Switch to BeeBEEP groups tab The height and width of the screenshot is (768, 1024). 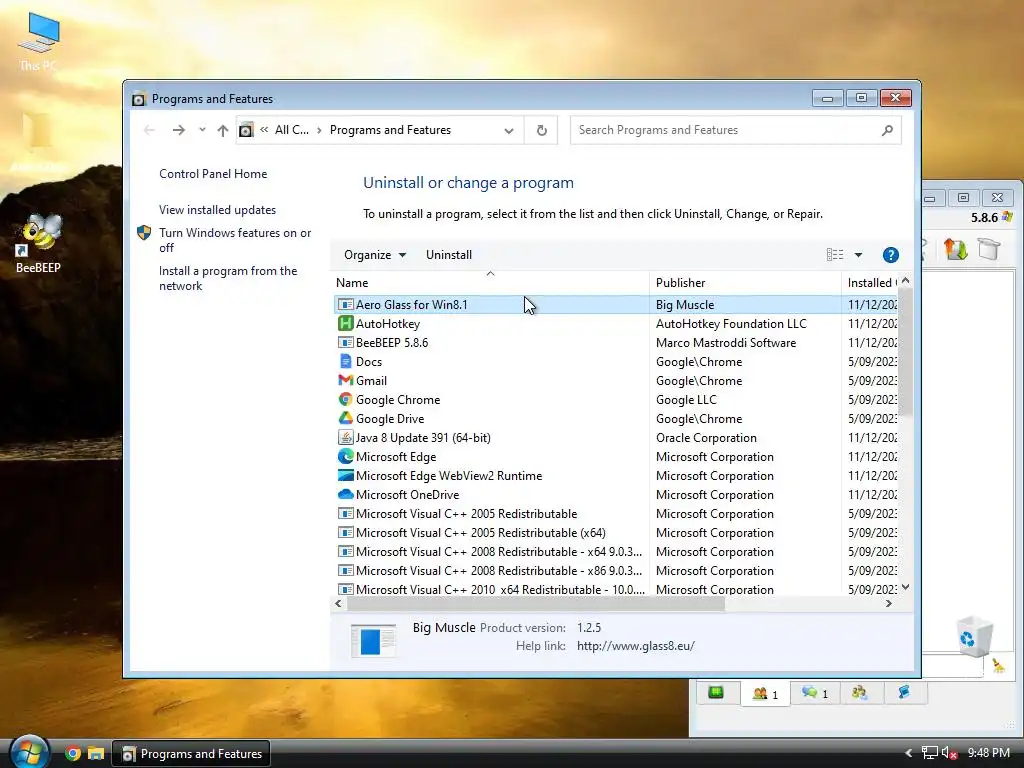(x=860, y=692)
